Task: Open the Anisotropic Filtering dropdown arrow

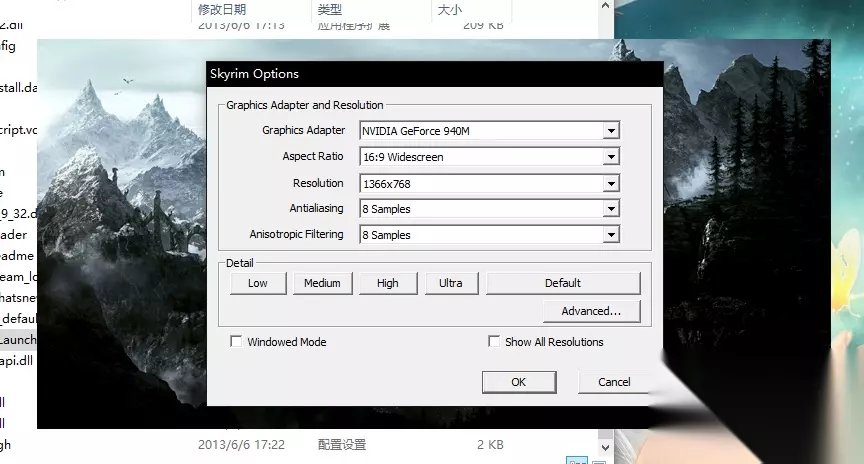Action: point(611,235)
